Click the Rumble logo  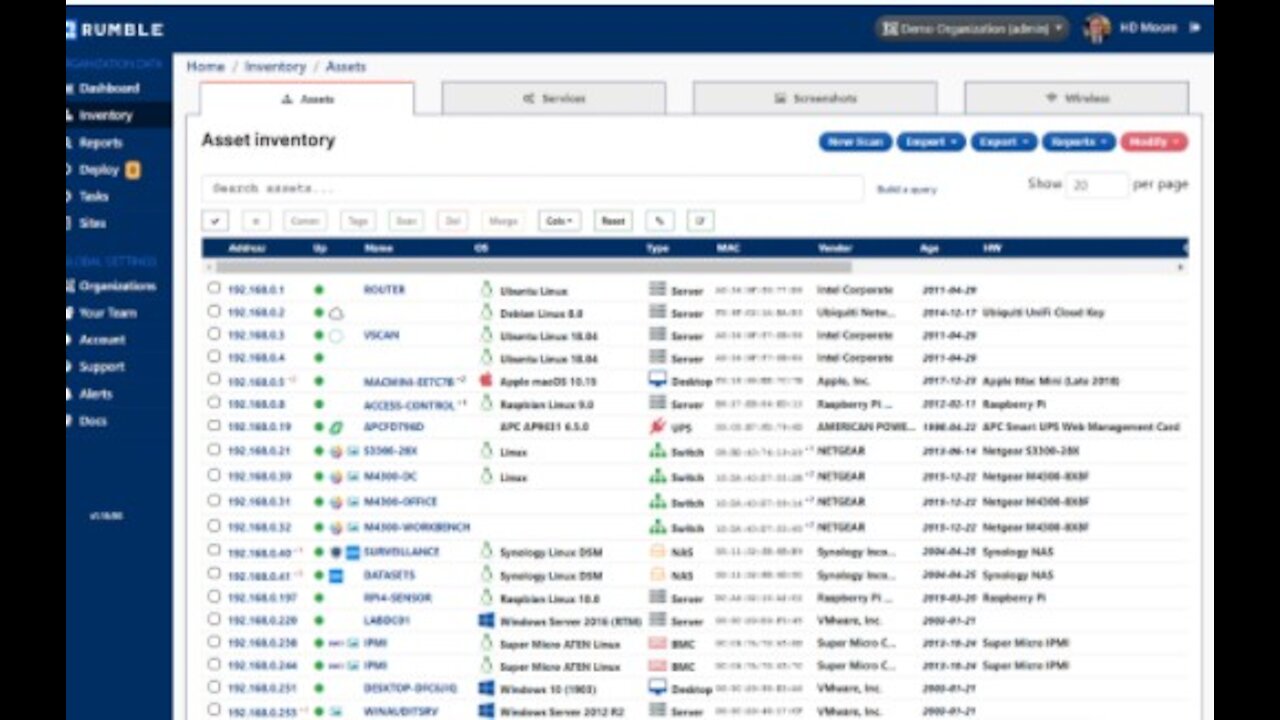coord(115,29)
